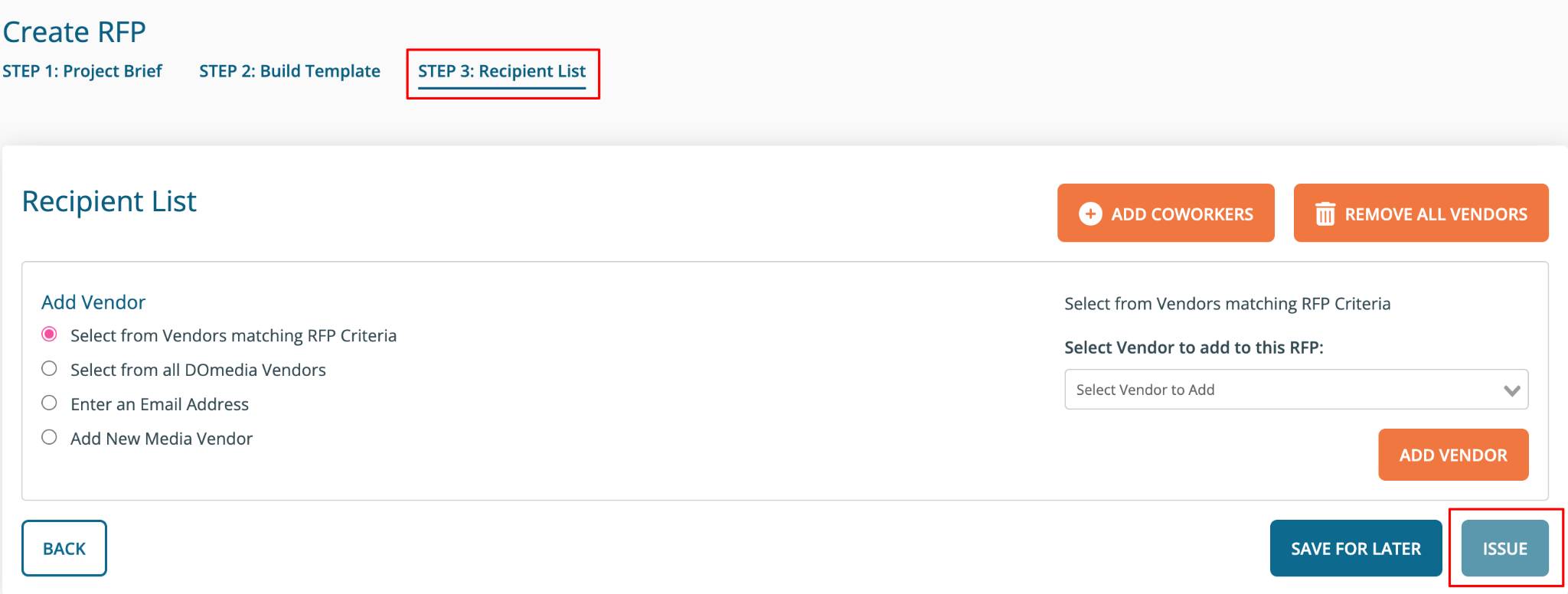1568x594 pixels.
Task: Click SAVE FOR LATER button
Action: (1356, 548)
